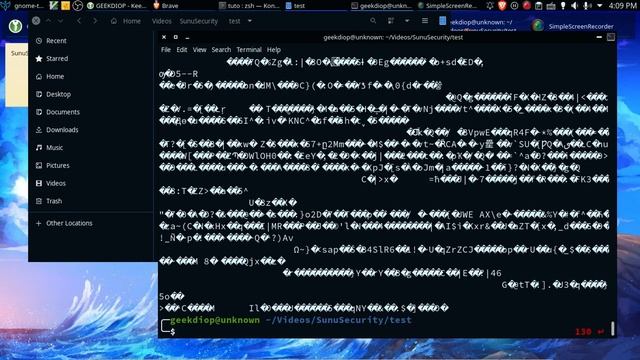Switch to GEEKDIOP KeePass taskbar entry
The image size is (640, 360).
pos(117,6)
